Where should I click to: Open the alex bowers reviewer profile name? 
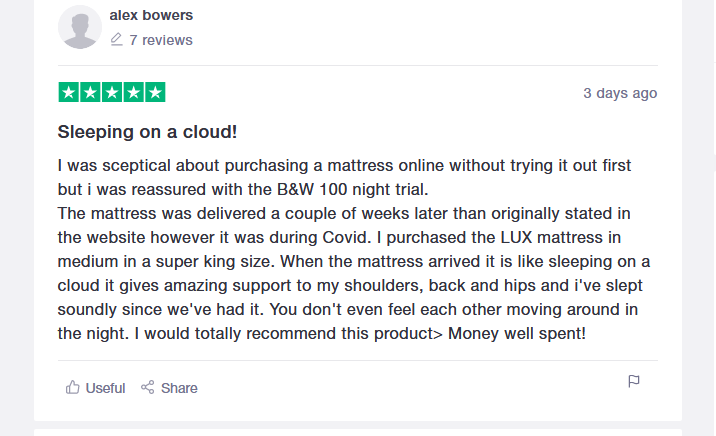(x=151, y=15)
